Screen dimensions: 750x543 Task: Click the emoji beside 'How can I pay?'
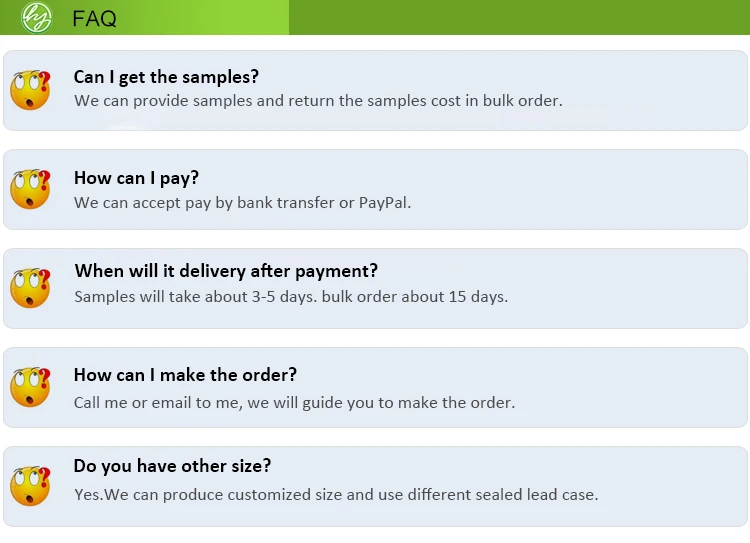click(30, 189)
